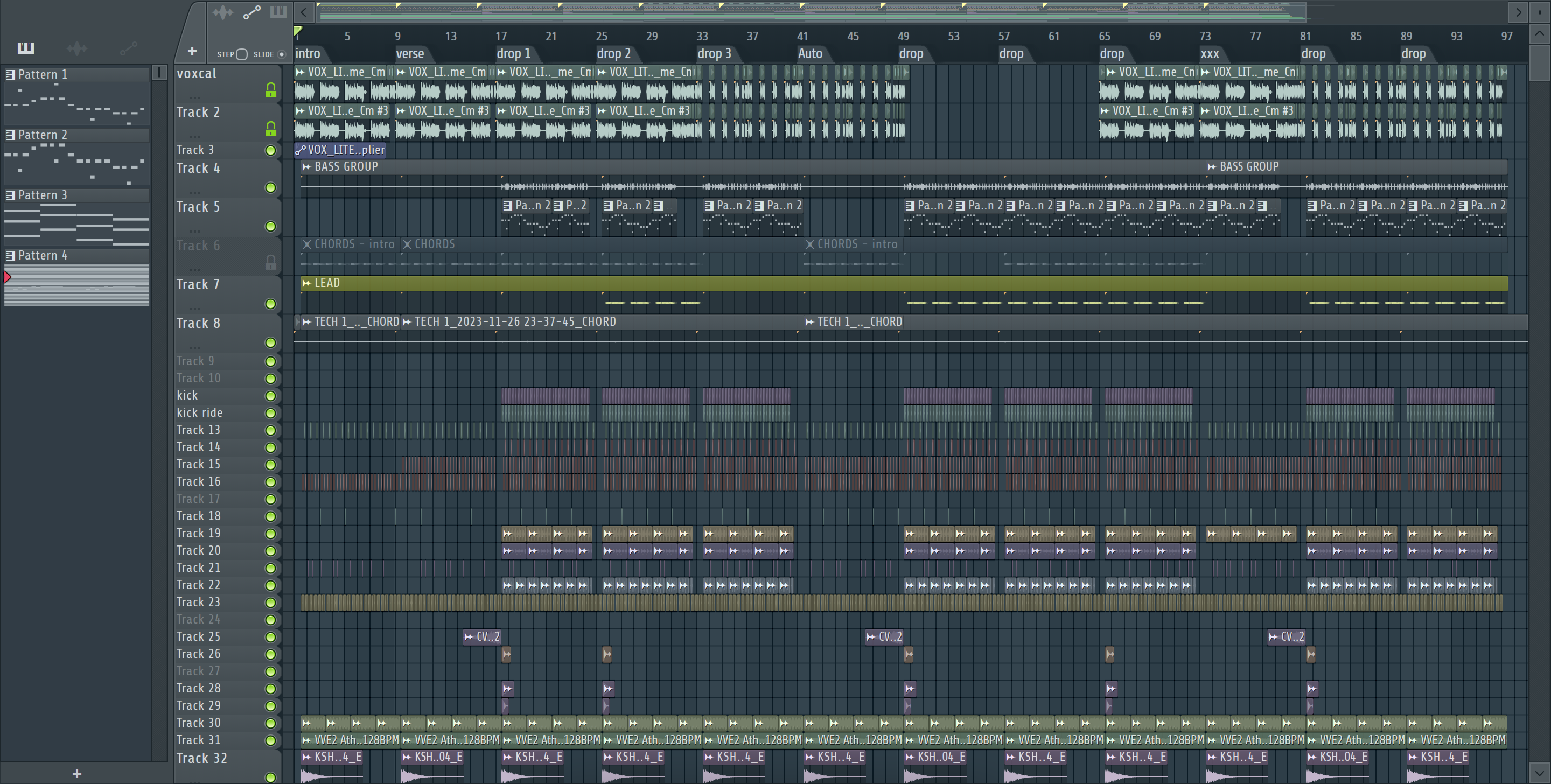Click the vertical scrollbar down arrow

click(x=1540, y=772)
